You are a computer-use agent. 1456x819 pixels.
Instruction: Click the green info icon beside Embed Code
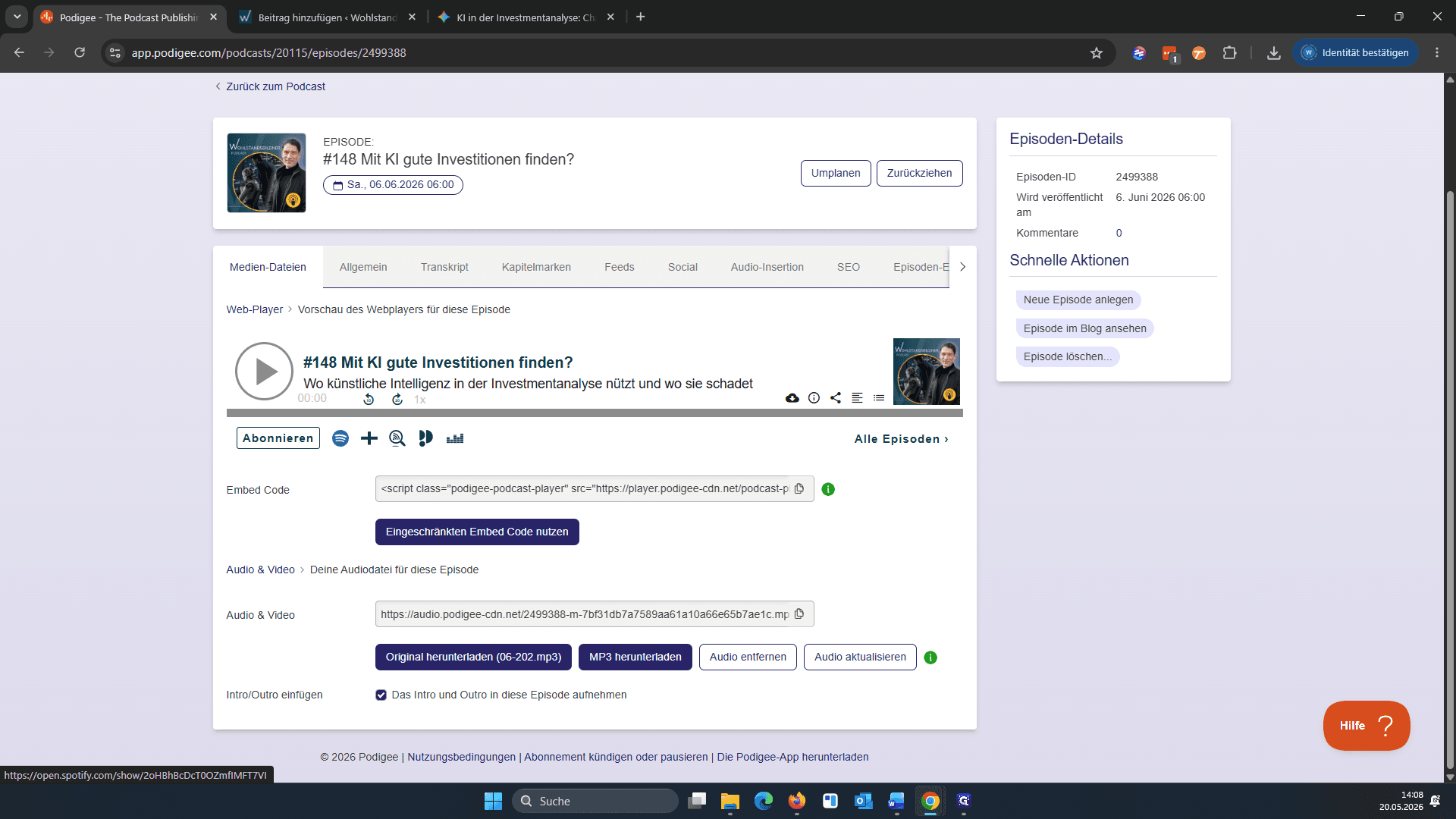(x=828, y=489)
